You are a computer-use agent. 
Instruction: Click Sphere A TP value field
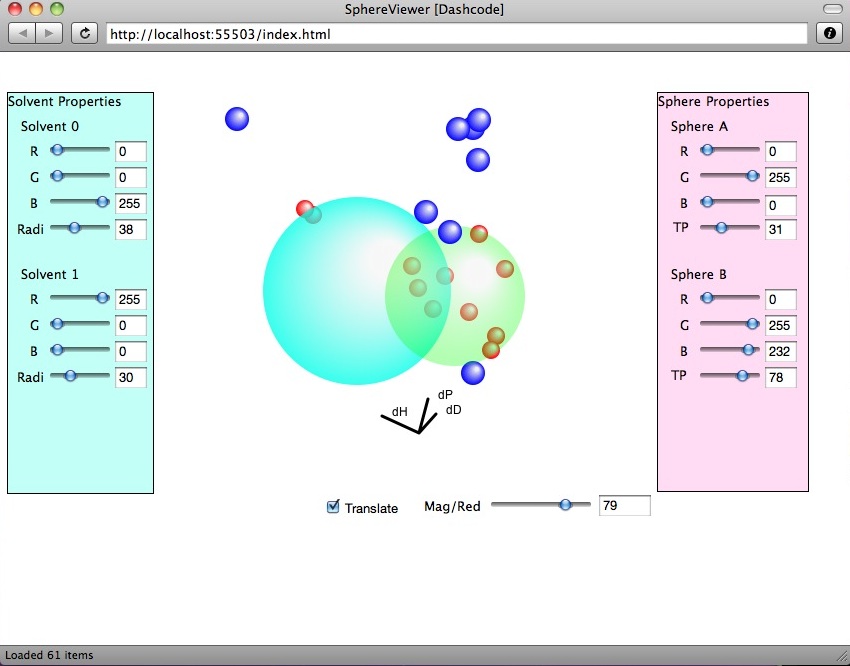[x=781, y=229]
